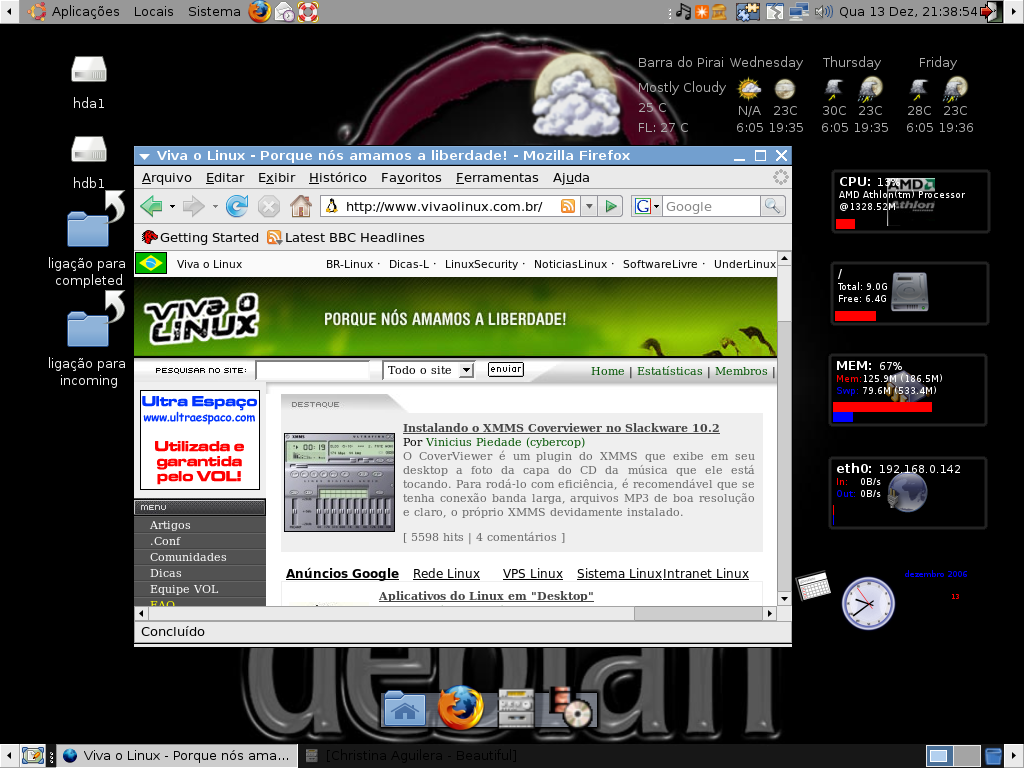The width and height of the screenshot is (1024, 768).
Task: Open the 'Instalando o XMMS Coverviewer' article link
Action: [561, 428]
